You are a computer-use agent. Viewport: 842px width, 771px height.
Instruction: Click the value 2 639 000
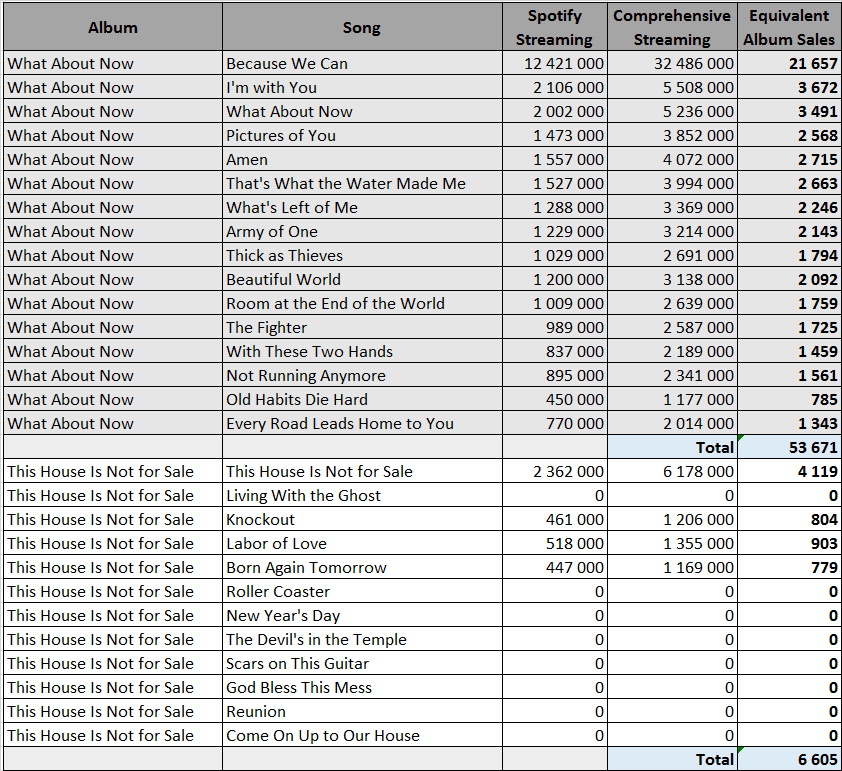pos(672,303)
